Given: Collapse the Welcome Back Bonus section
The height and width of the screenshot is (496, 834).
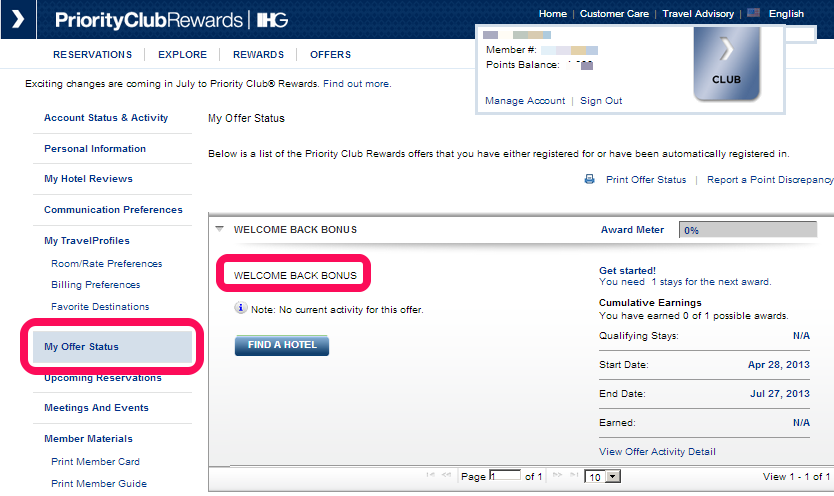Looking at the screenshot, I should (219, 229).
